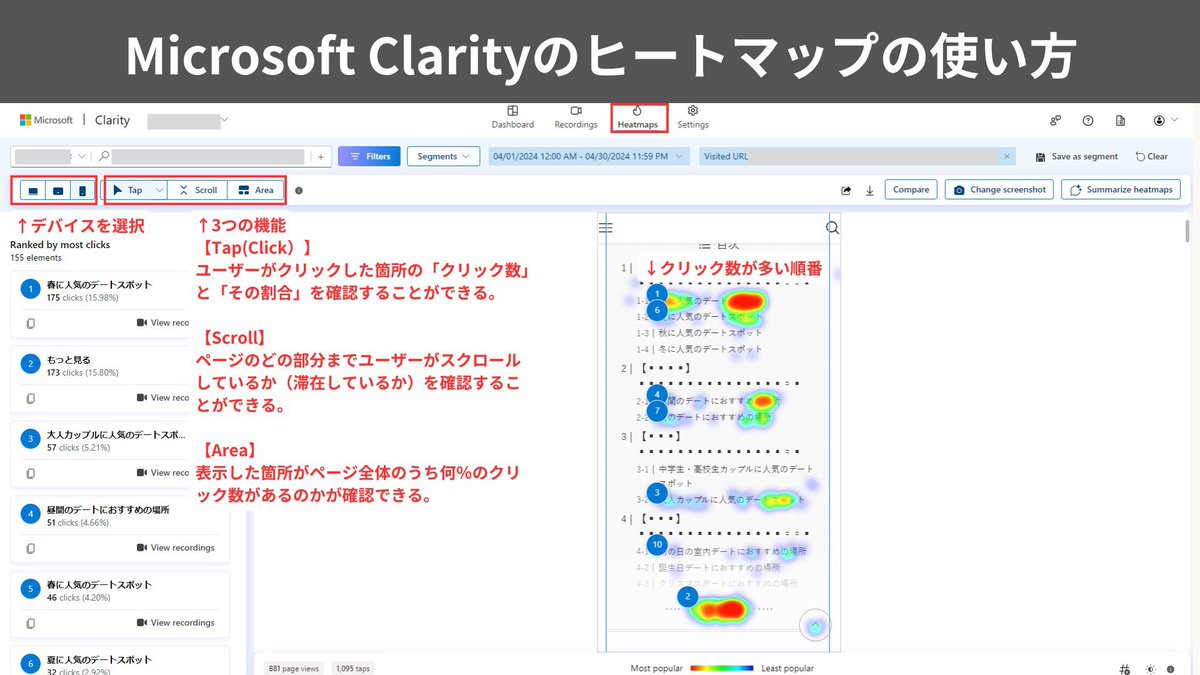Click Change screenshot button

pyautogui.click(x=999, y=190)
